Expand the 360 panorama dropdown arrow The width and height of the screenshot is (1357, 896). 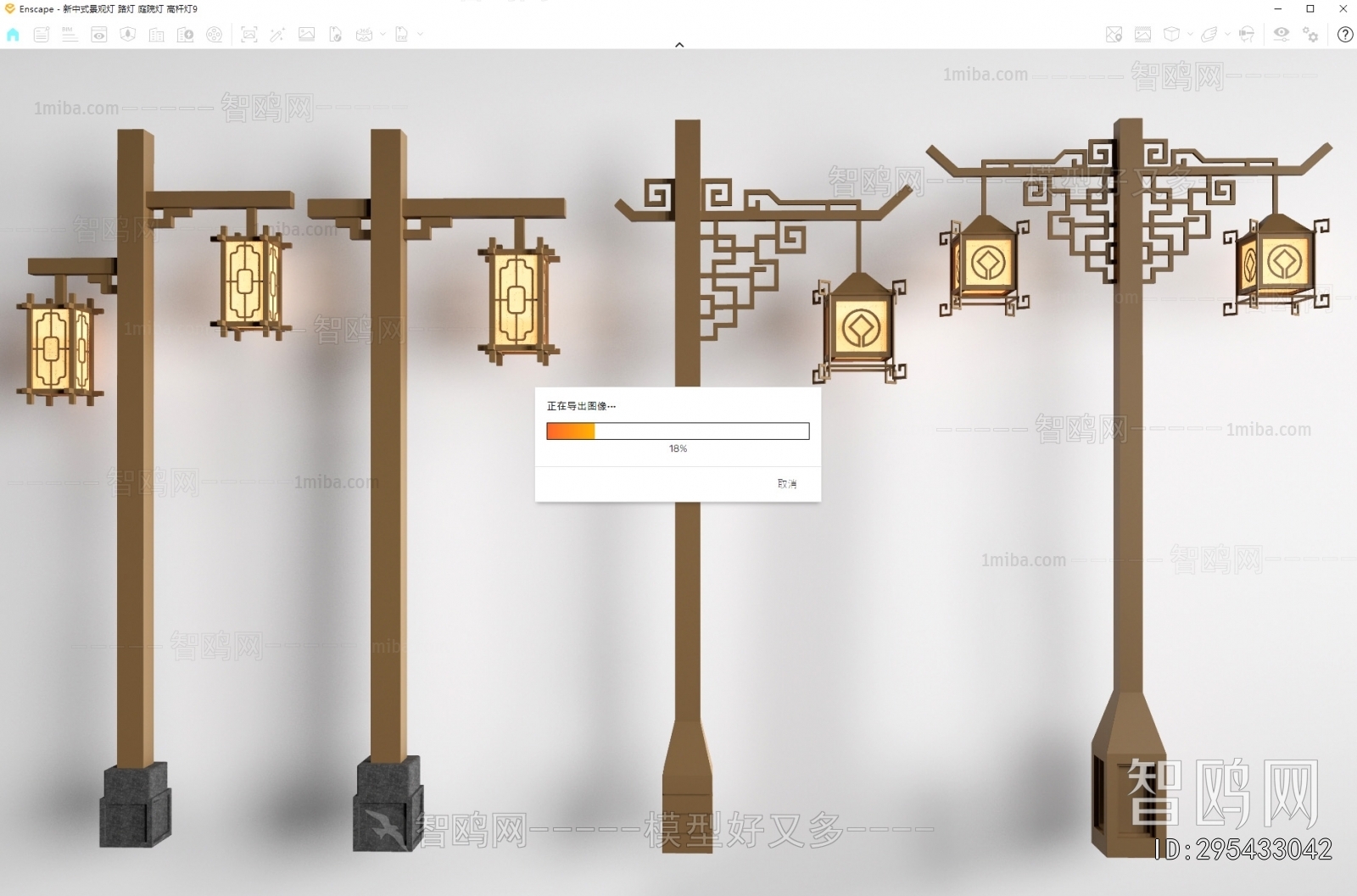coord(383,35)
